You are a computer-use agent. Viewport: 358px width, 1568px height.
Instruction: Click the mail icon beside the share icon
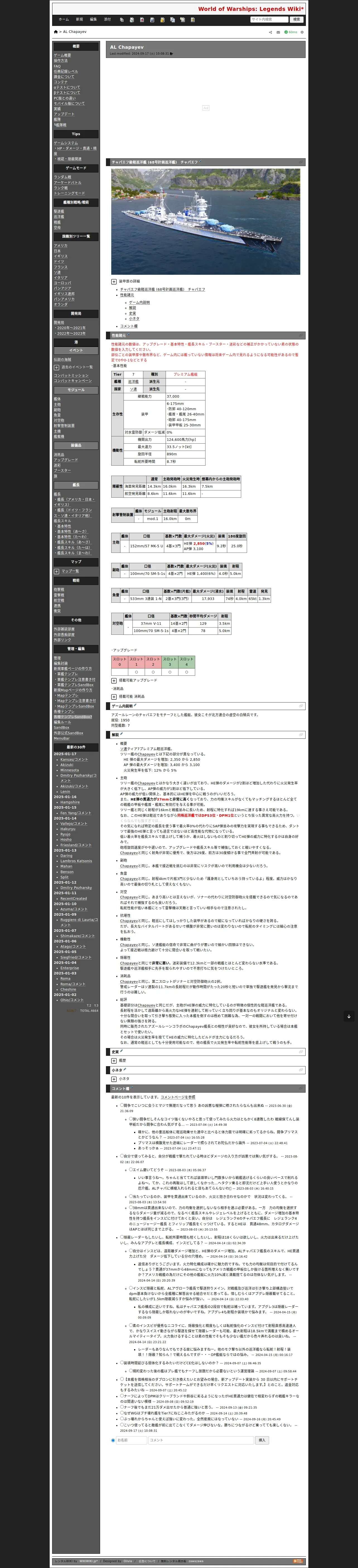[278, 32]
